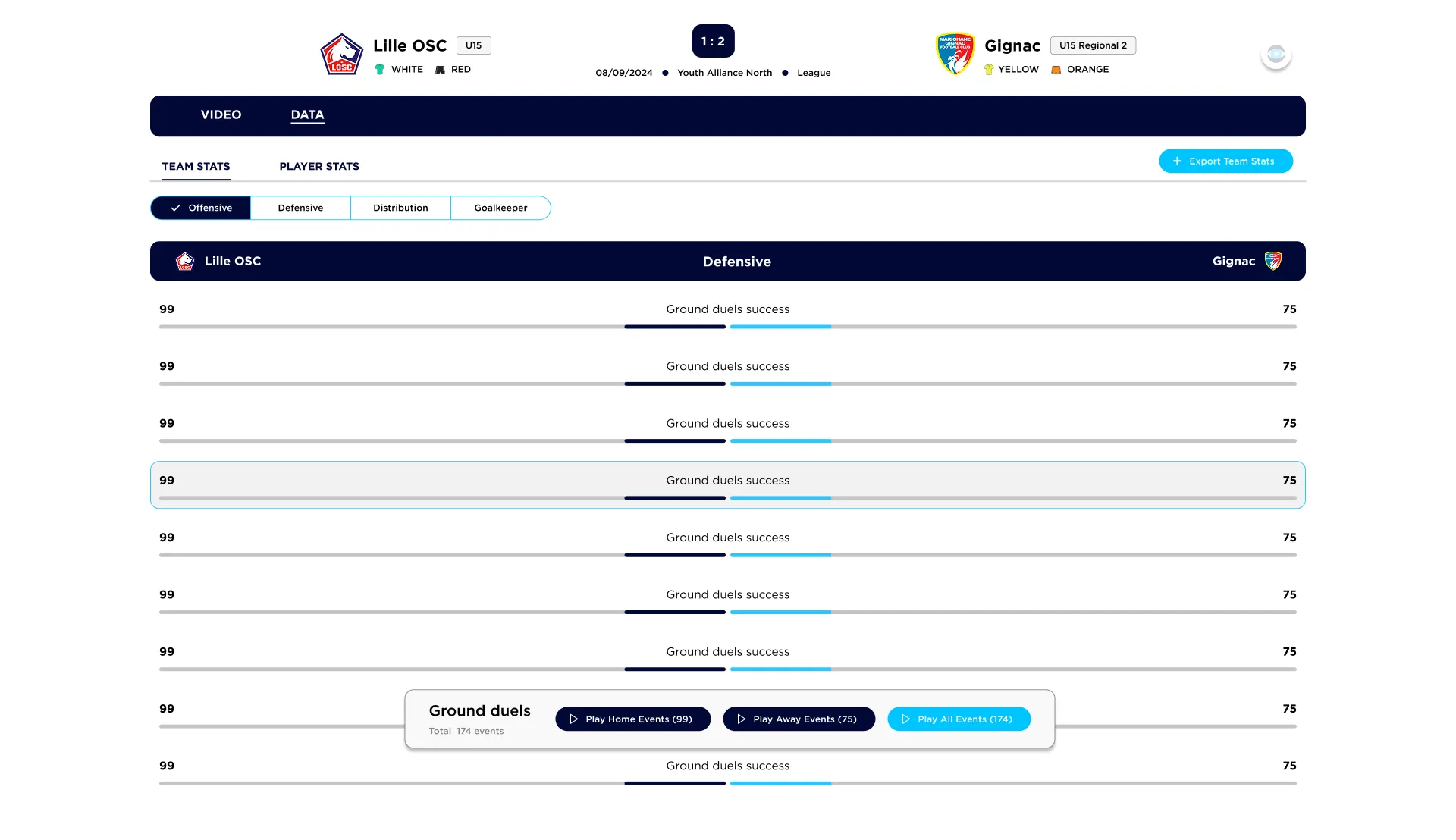Select the Offensive filter
Image resolution: width=1456 pixels, height=840 pixels.
click(201, 208)
